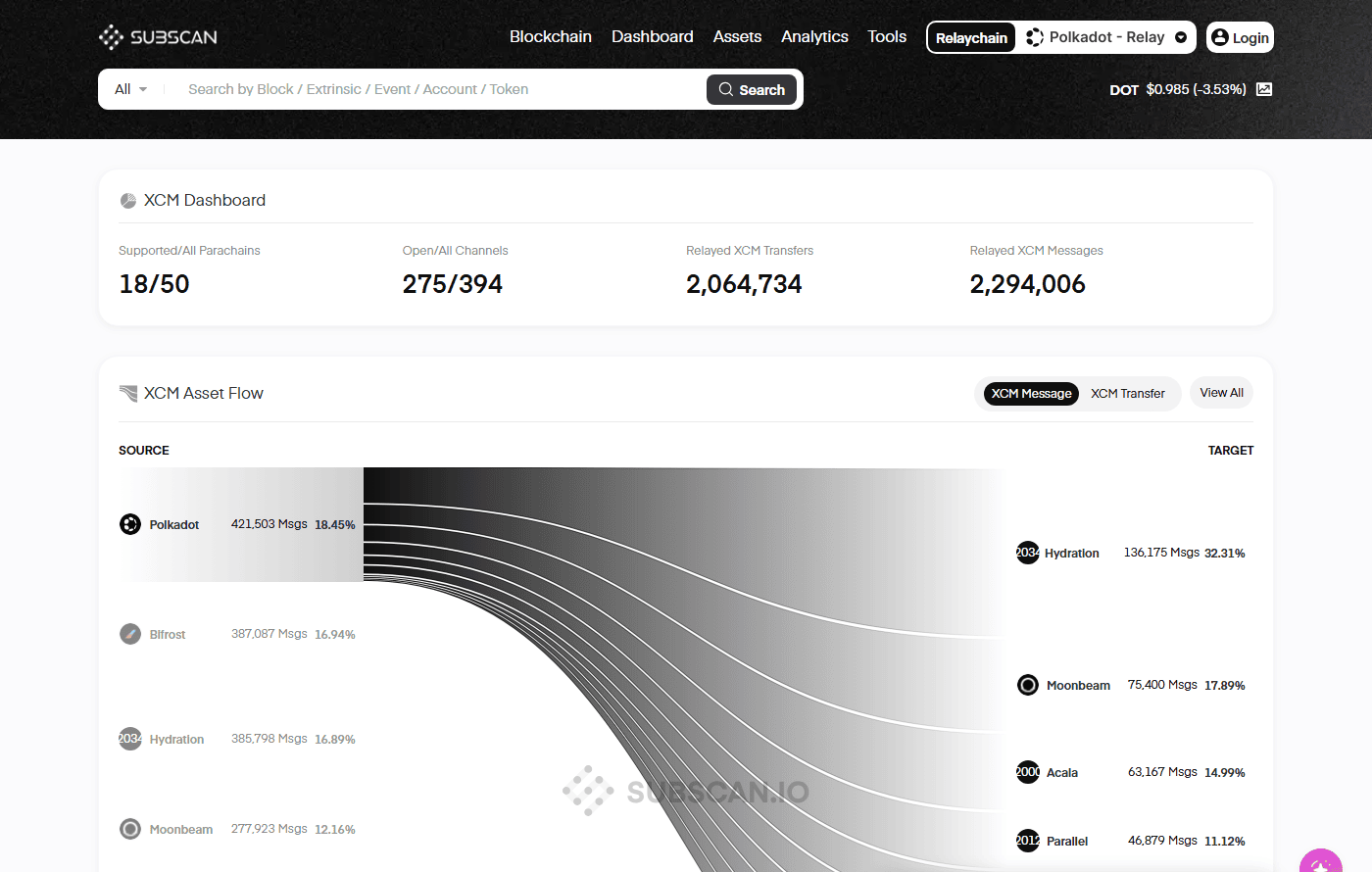The image size is (1372, 872).
Task: Open the Analytics menu
Action: (814, 37)
